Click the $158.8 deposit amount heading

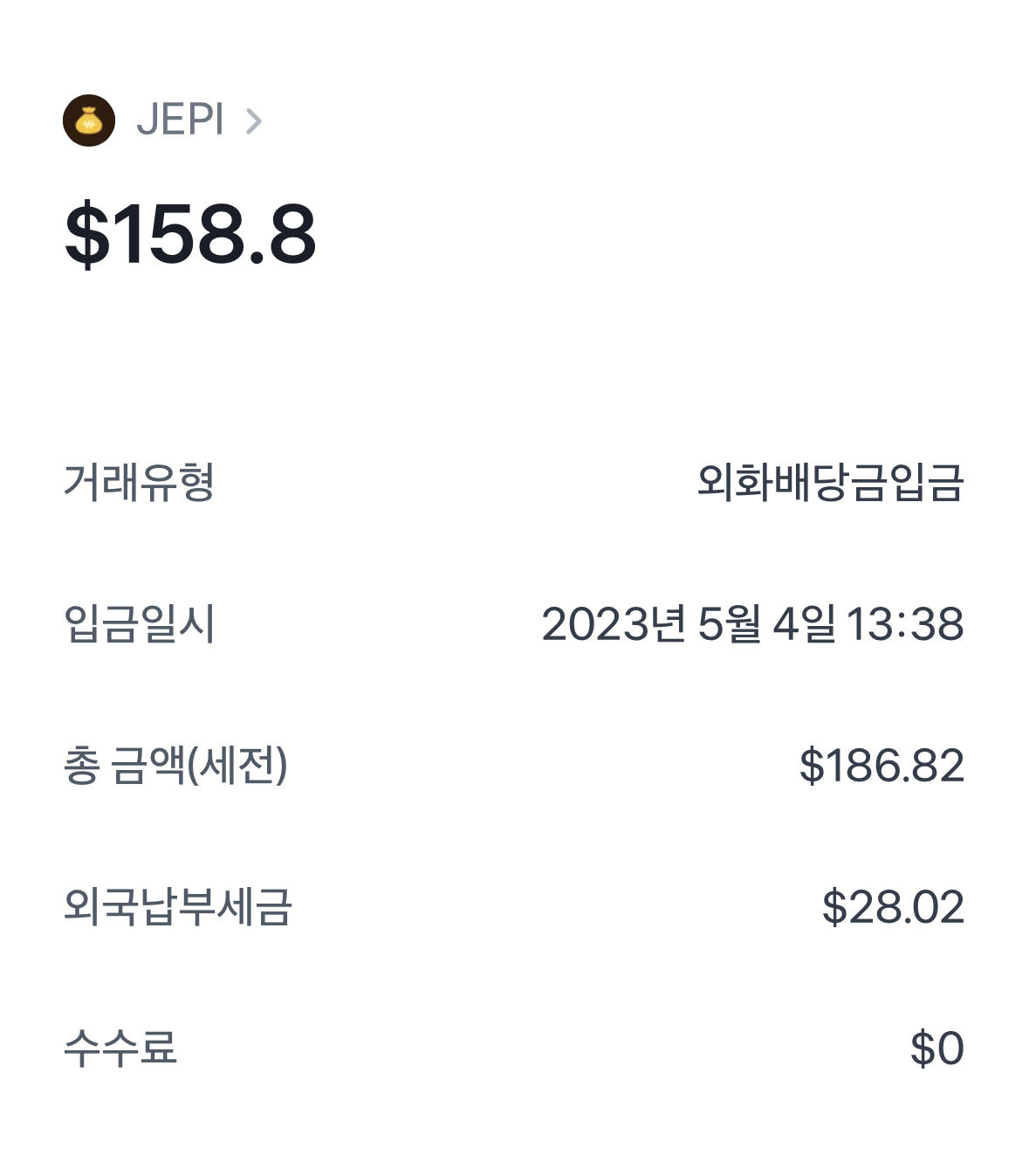coord(190,234)
